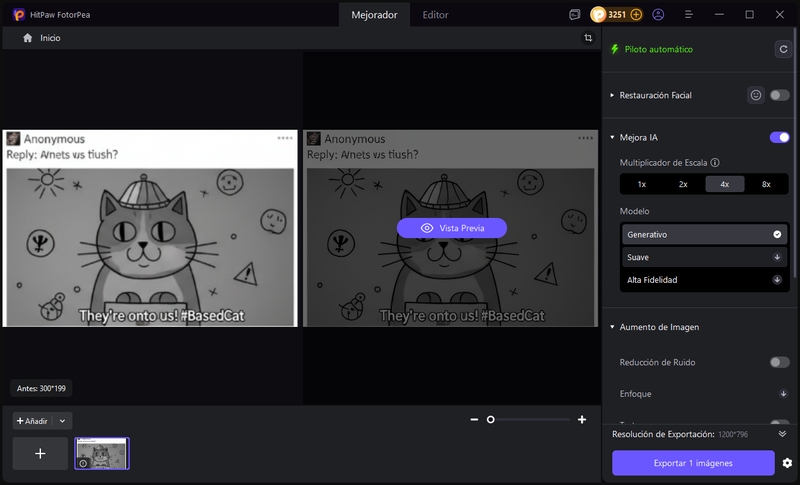800x485 pixels.
Task: Switch to the Editor tab
Action: tap(435, 15)
